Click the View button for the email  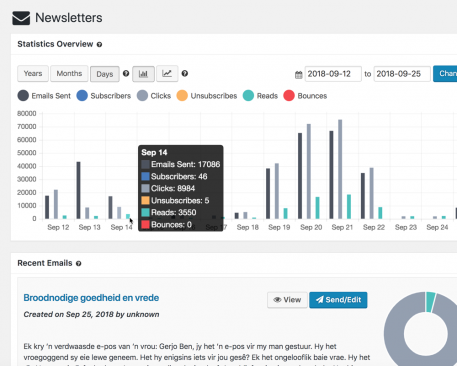pyautogui.click(x=287, y=300)
